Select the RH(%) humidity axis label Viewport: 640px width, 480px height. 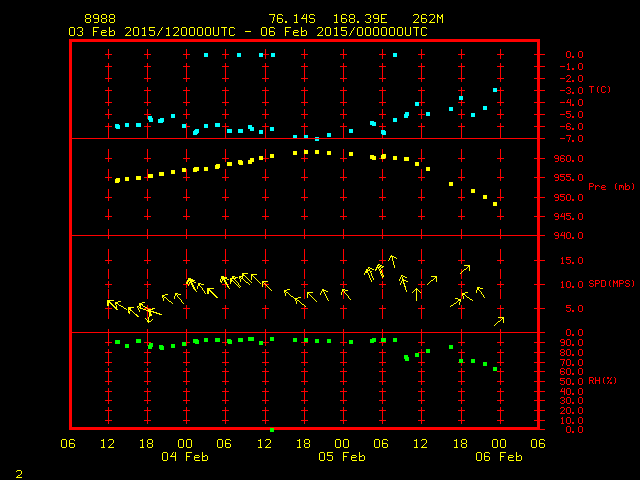pyautogui.click(x=603, y=381)
